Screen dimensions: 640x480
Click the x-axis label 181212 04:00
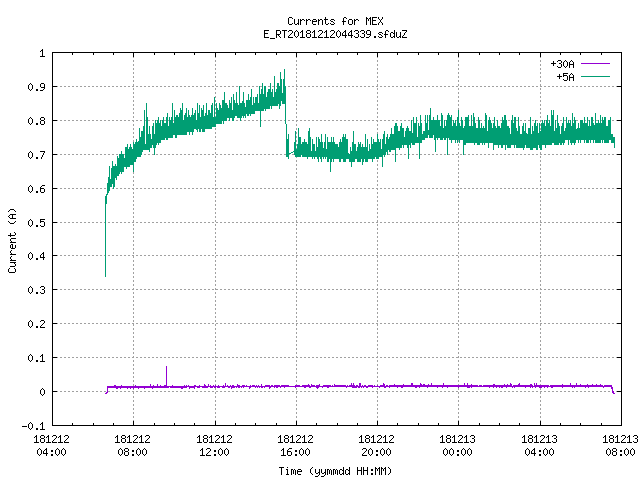(x=51, y=445)
